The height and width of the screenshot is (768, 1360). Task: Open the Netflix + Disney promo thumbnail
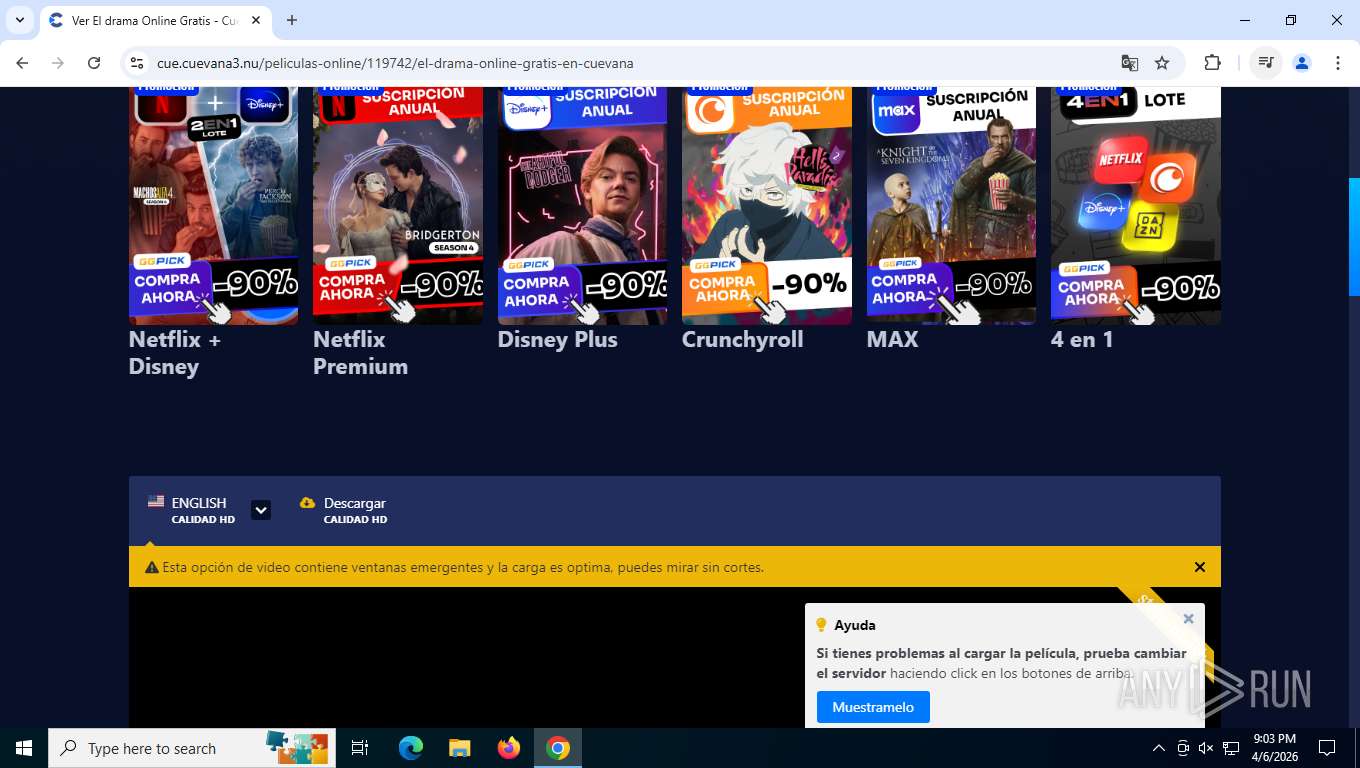213,205
